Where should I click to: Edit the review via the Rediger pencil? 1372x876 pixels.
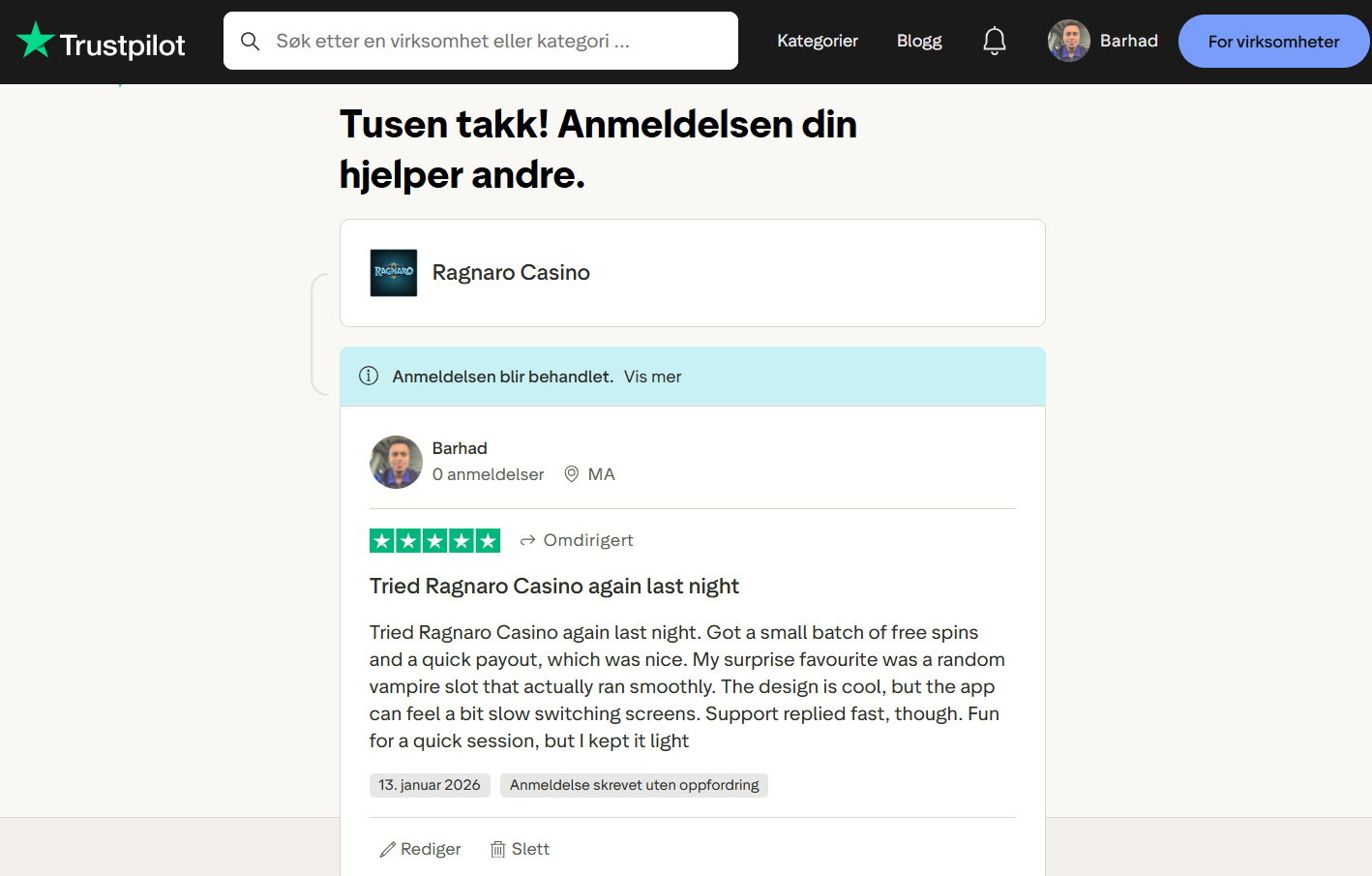click(x=420, y=849)
